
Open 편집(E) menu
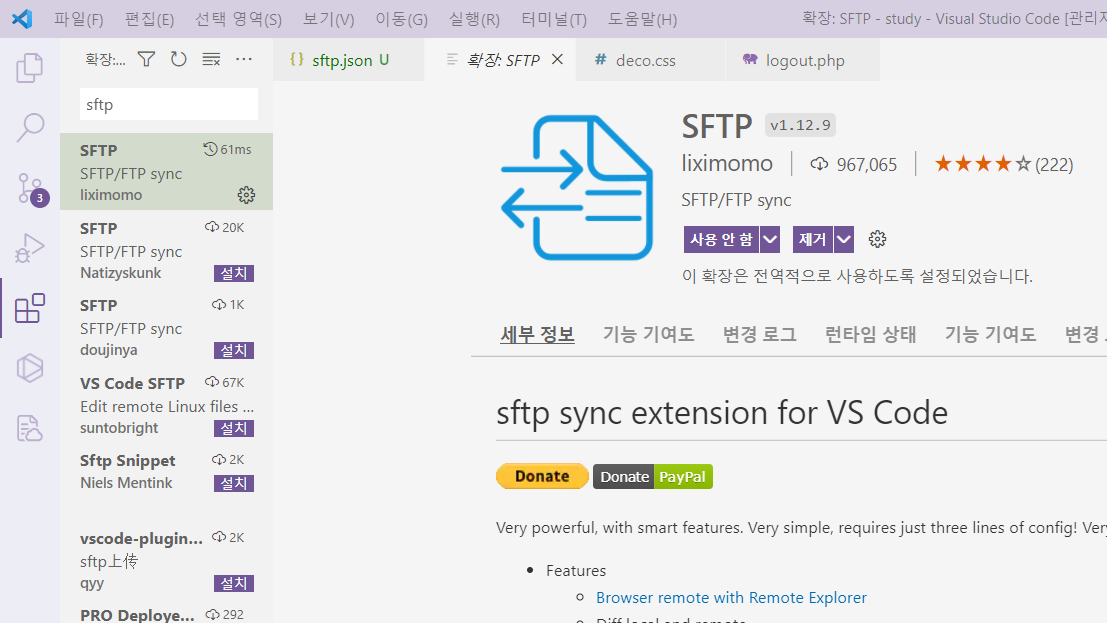[x=149, y=19]
